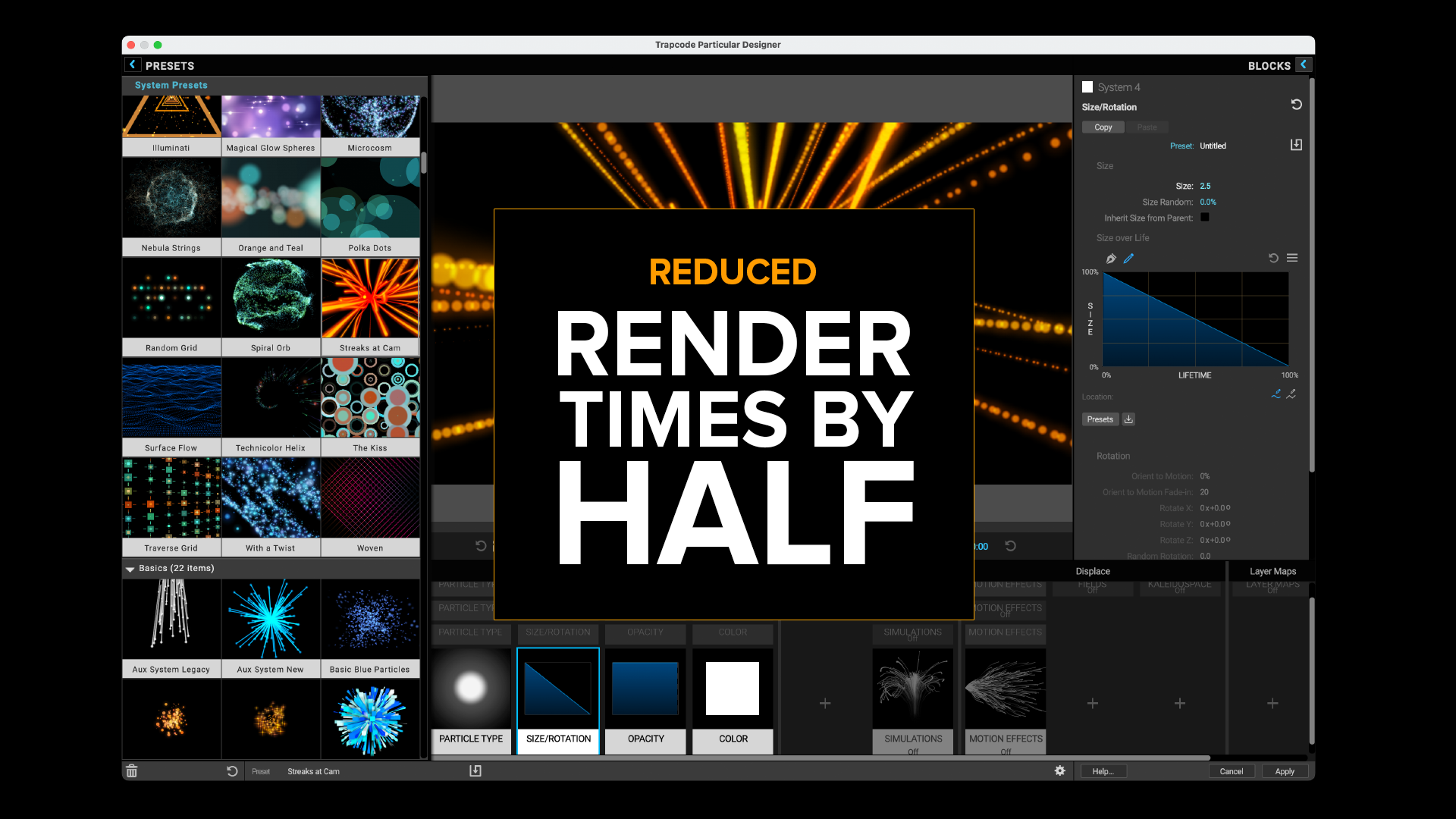Open the Motion Effects block
This screenshot has height=819, width=1456.
[1006, 701]
